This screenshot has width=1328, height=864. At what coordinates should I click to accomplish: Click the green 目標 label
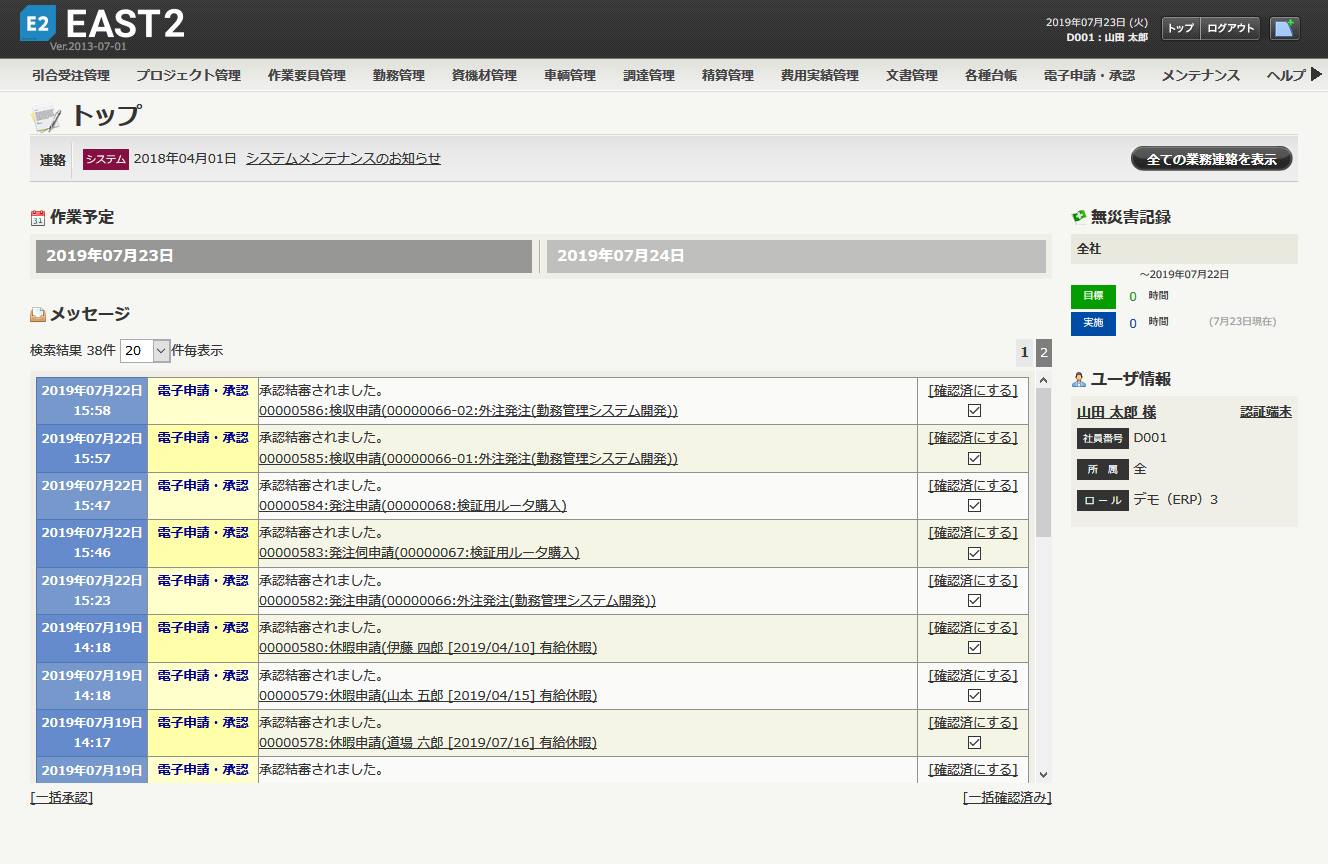1093,296
